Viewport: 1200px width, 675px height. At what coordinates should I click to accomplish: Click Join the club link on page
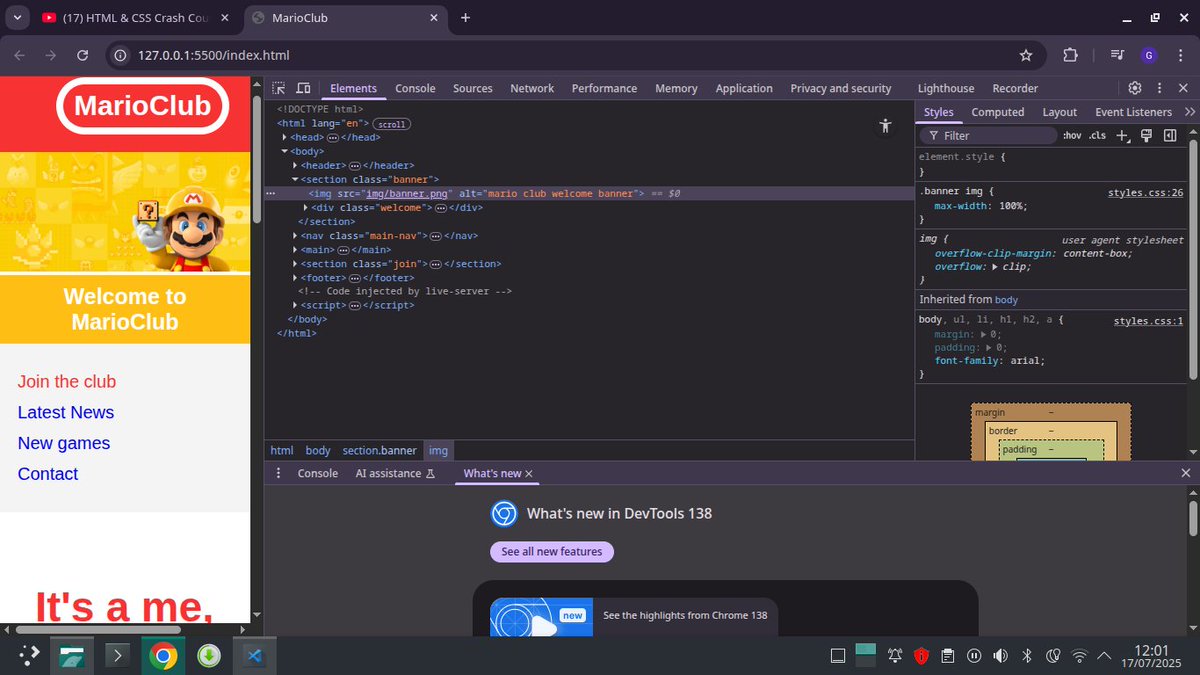pyautogui.click(x=67, y=381)
